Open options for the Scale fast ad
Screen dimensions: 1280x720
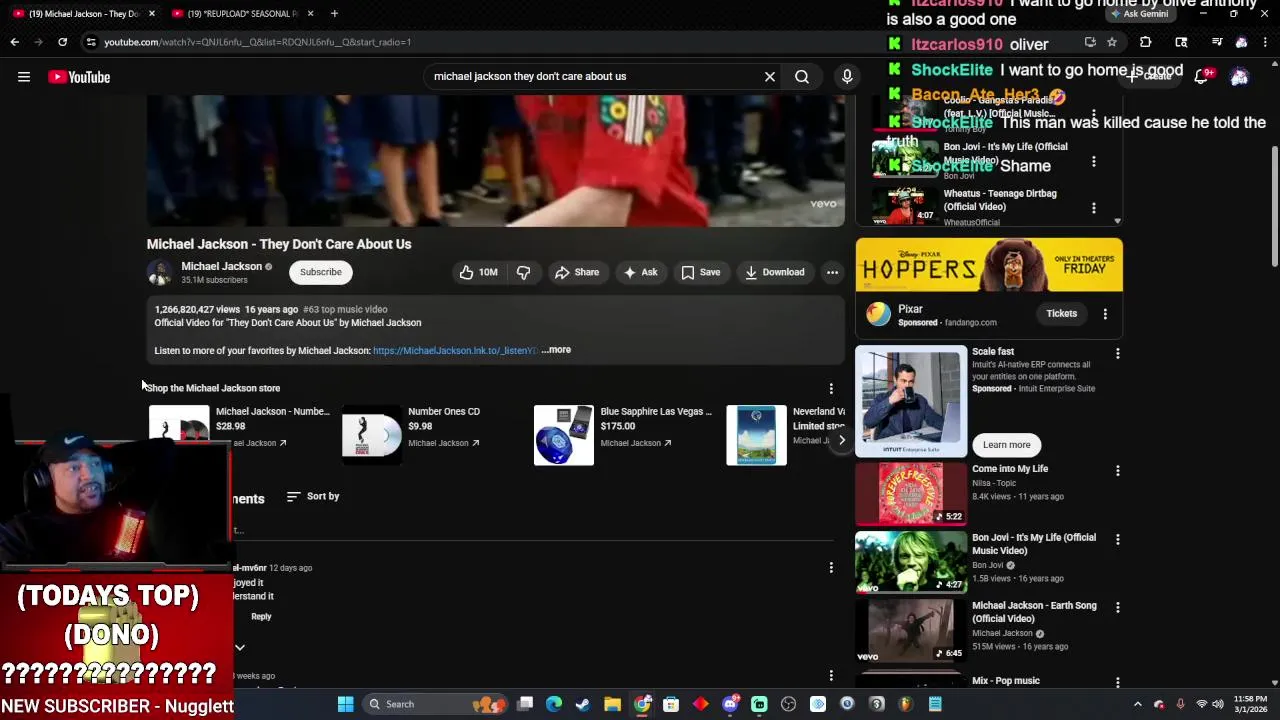1117,353
